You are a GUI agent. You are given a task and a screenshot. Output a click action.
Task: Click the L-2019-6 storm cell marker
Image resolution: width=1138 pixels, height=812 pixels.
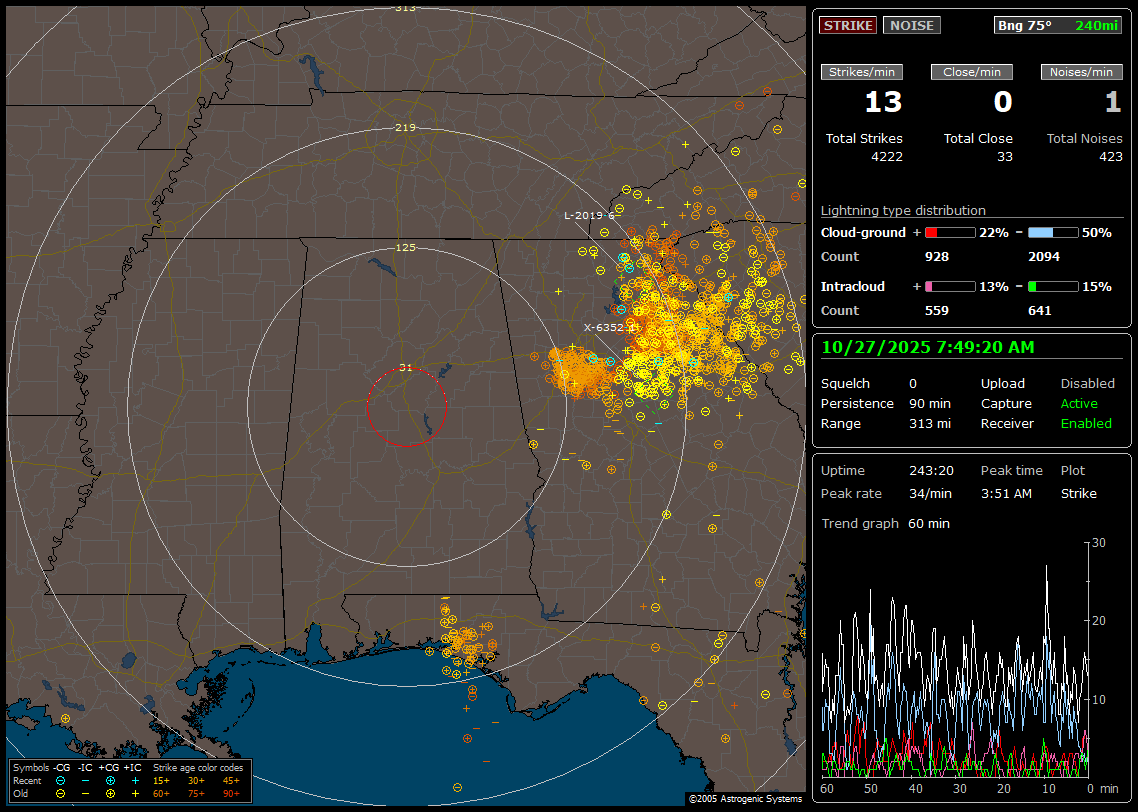590,215
